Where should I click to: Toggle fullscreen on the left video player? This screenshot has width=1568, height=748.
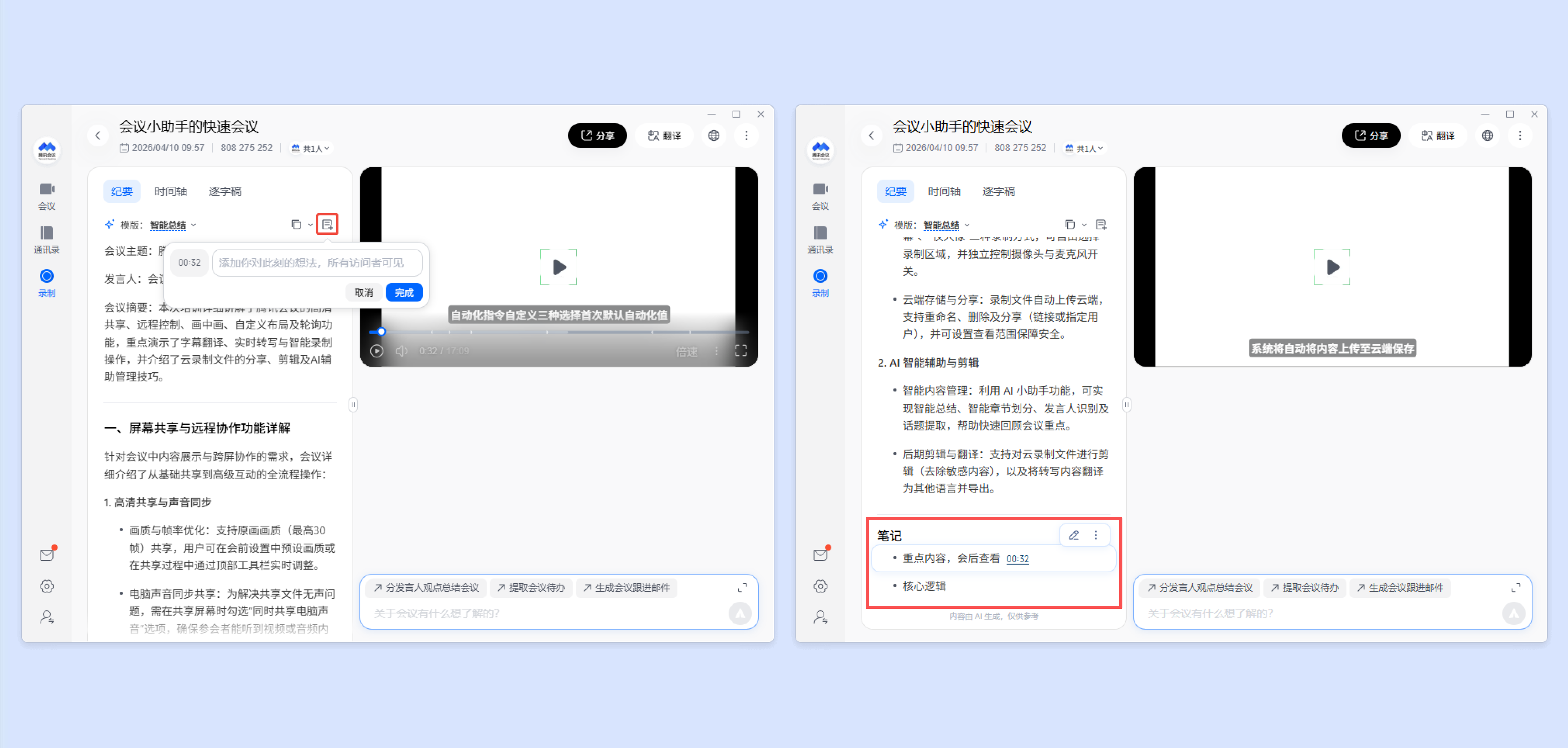coord(740,350)
